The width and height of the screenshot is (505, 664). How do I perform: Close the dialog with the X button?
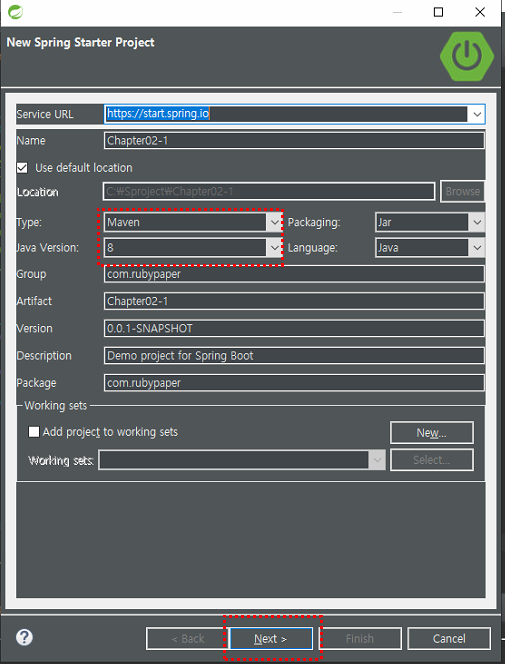[x=480, y=12]
